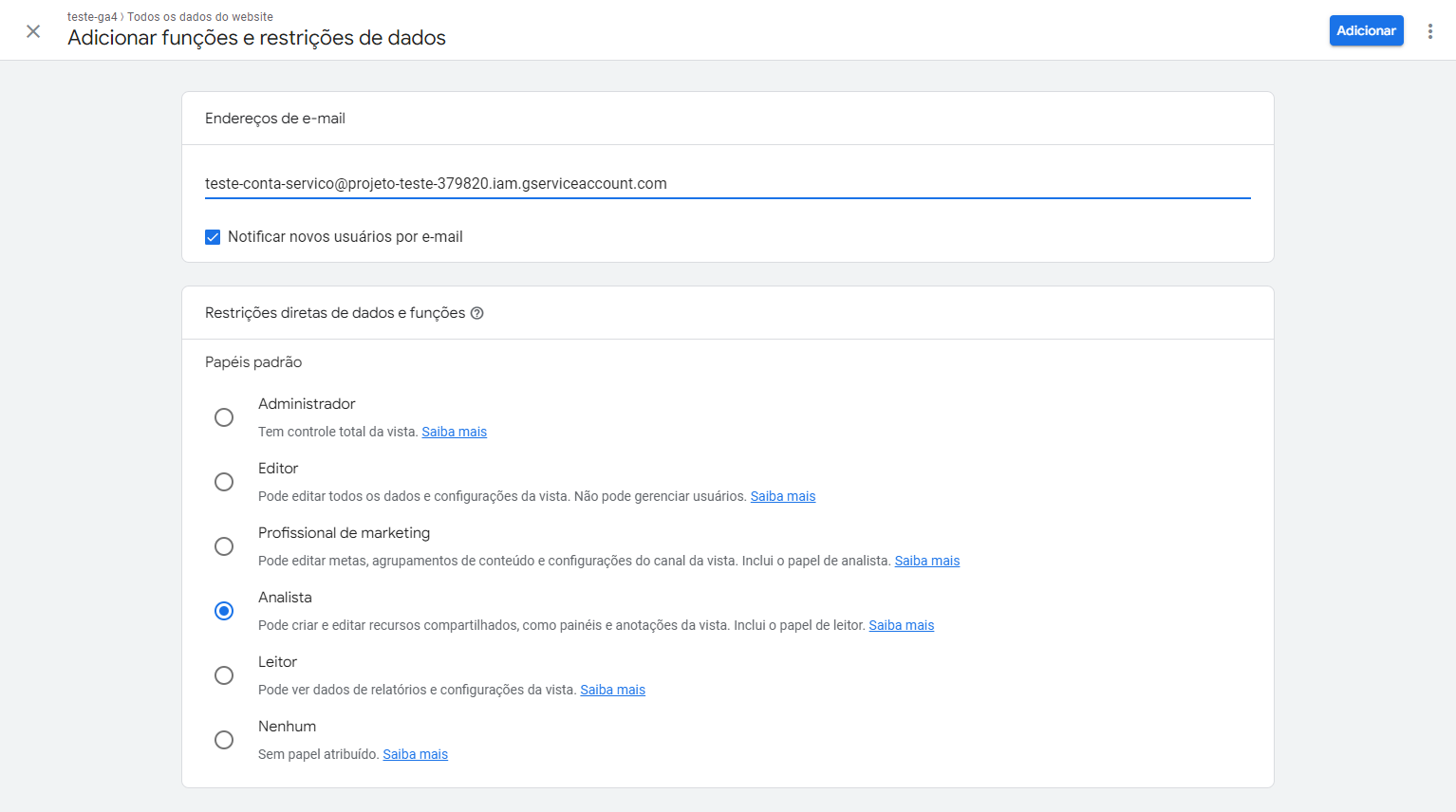Open Saiba mais link for Editor

[x=782, y=496]
